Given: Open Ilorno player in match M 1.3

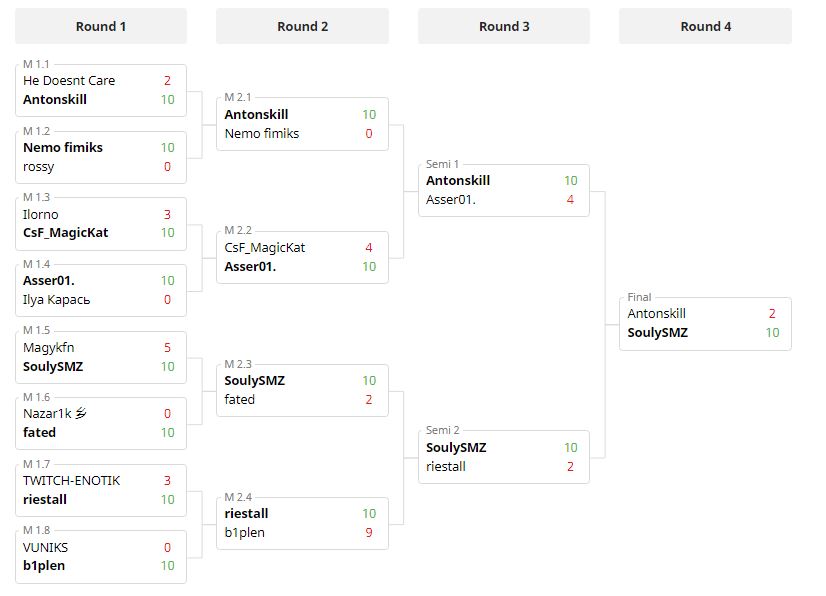Looking at the screenshot, I should coord(41,214).
